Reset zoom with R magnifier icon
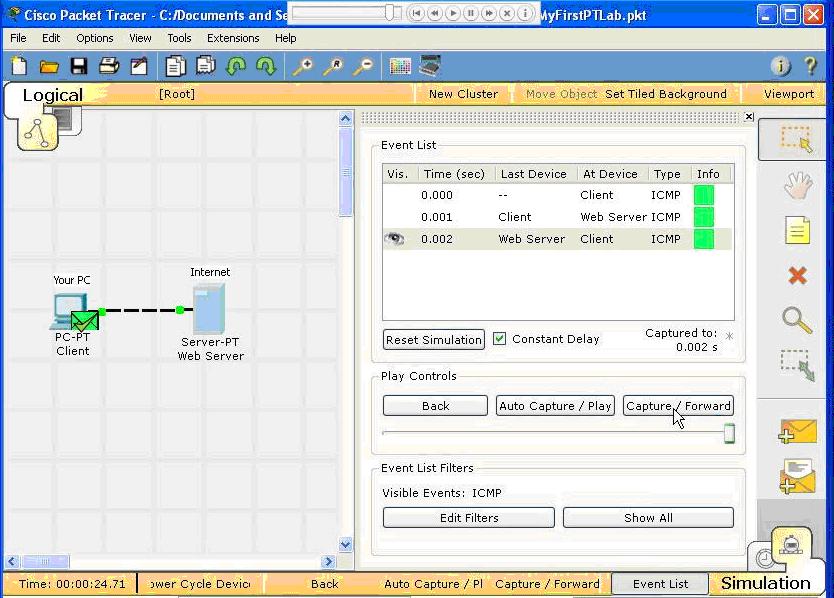The image size is (834, 598). coord(334,67)
